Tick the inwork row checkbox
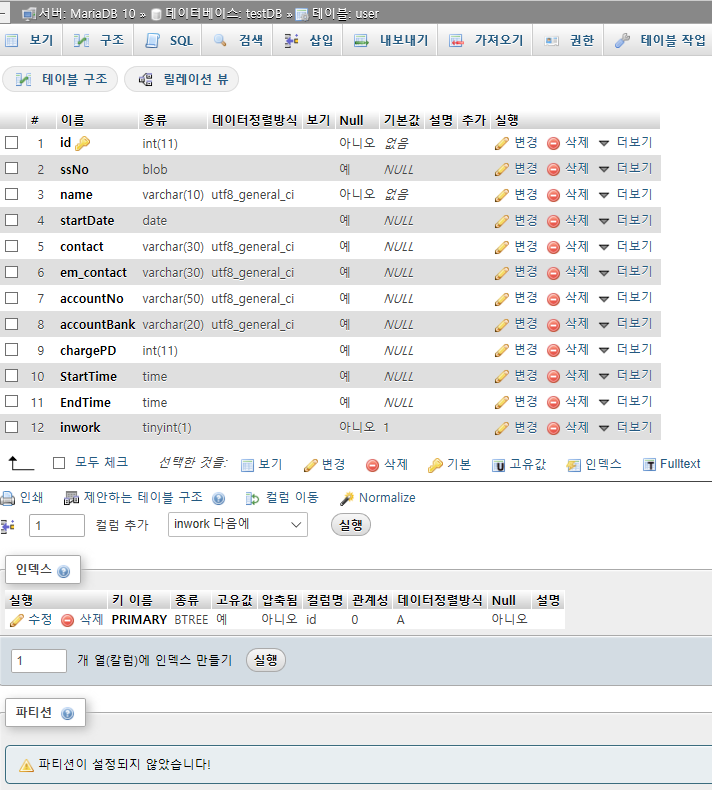Image resolution: width=712 pixels, height=790 pixels. (x=12, y=427)
